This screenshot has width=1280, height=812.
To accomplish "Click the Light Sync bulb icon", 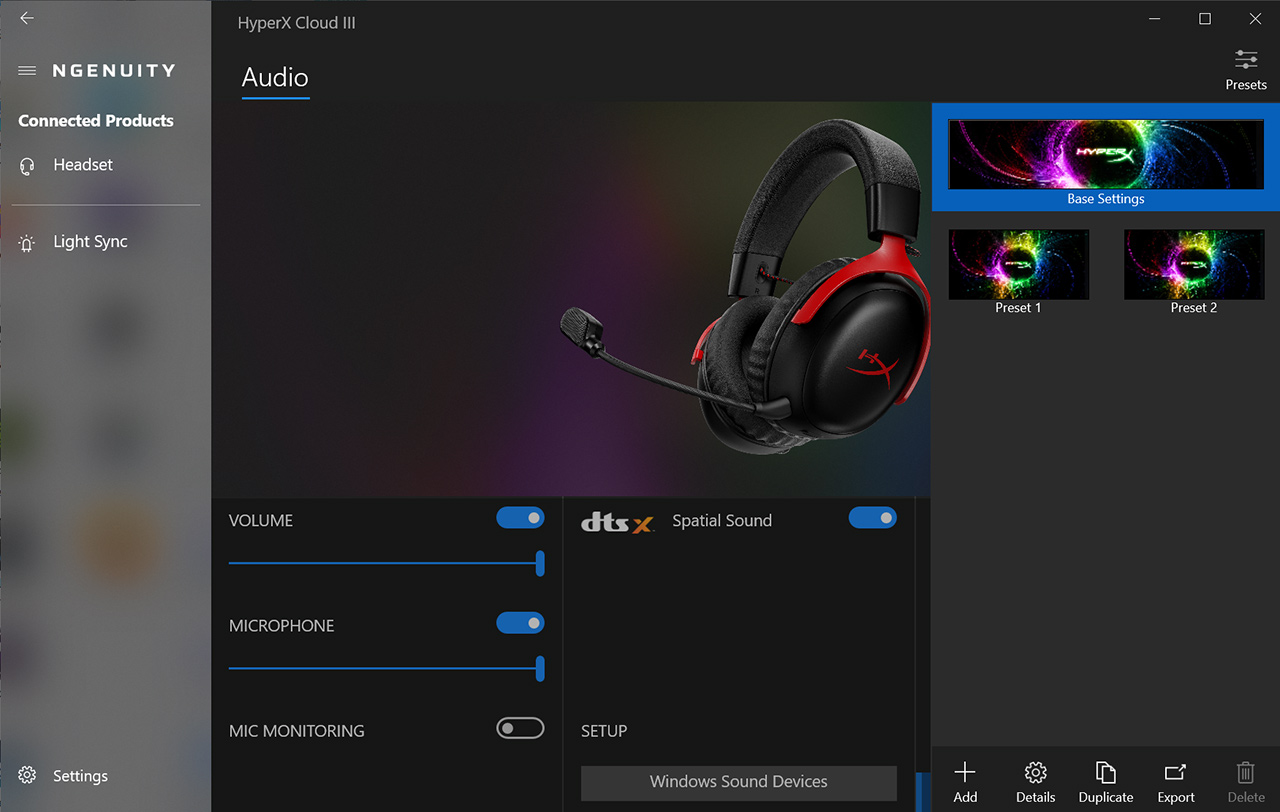I will pyautogui.click(x=28, y=243).
